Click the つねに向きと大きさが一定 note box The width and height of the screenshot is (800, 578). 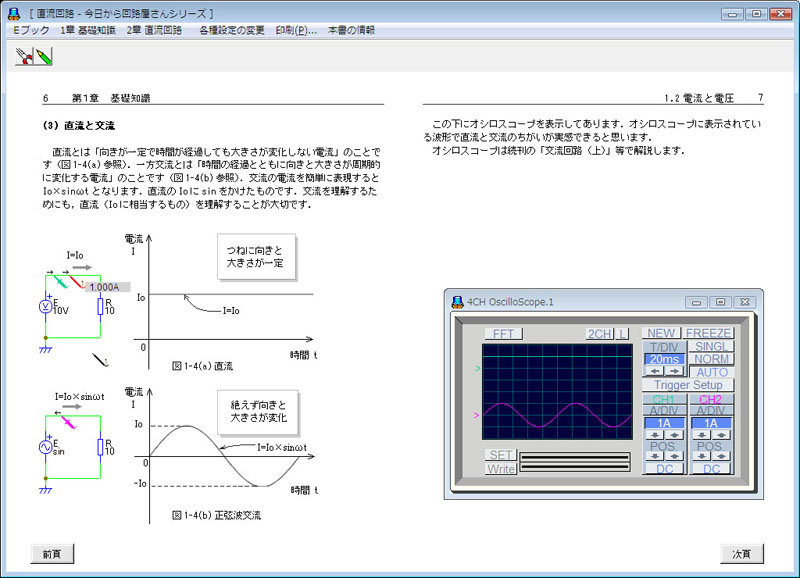pyautogui.click(x=256, y=257)
